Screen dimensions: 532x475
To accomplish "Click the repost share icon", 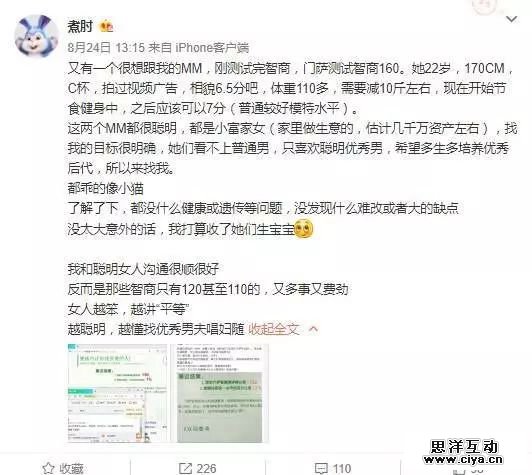I will coord(185,469).
